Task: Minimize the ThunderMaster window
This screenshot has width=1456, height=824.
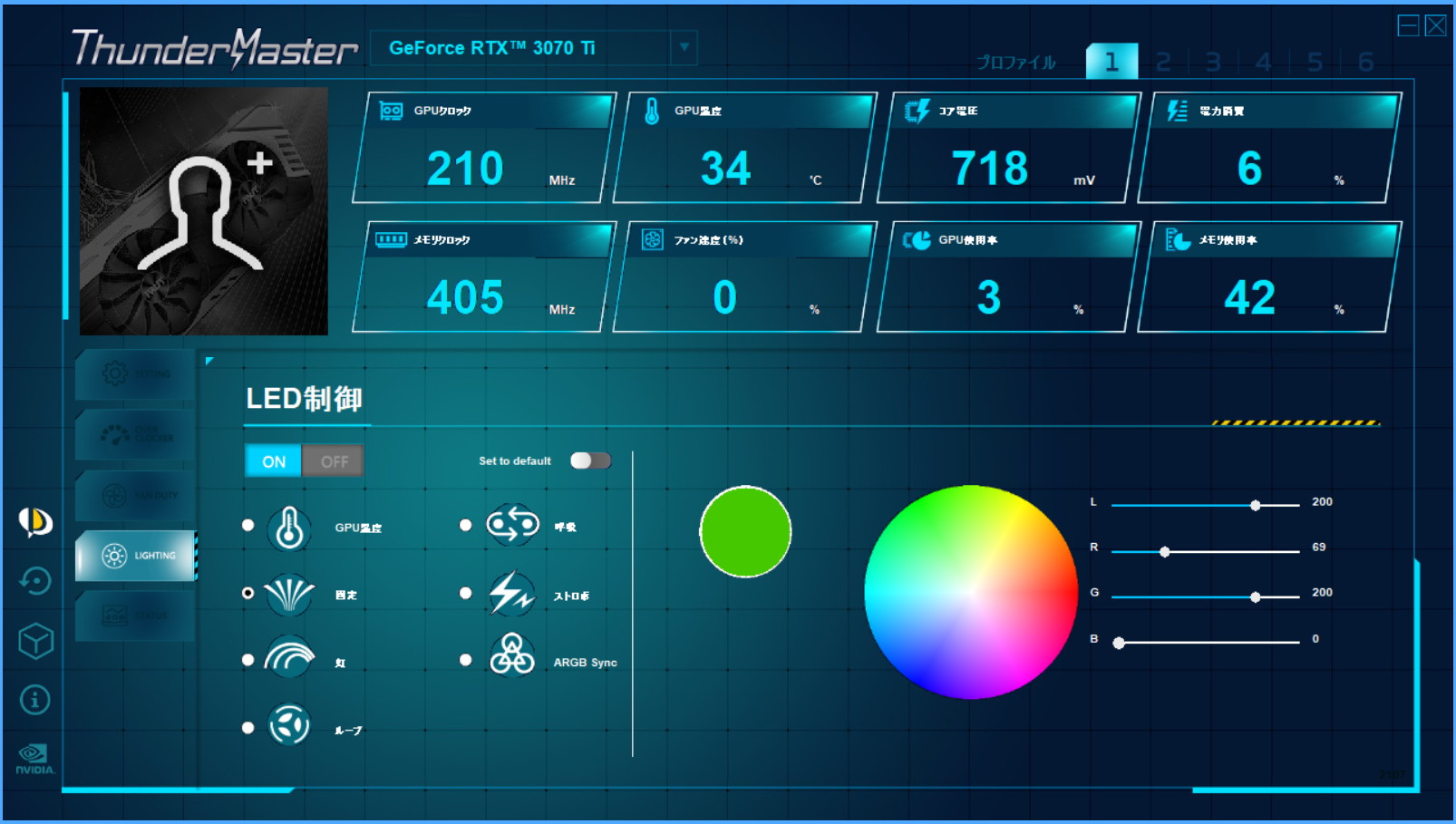Action: (x=1408, y=25)
